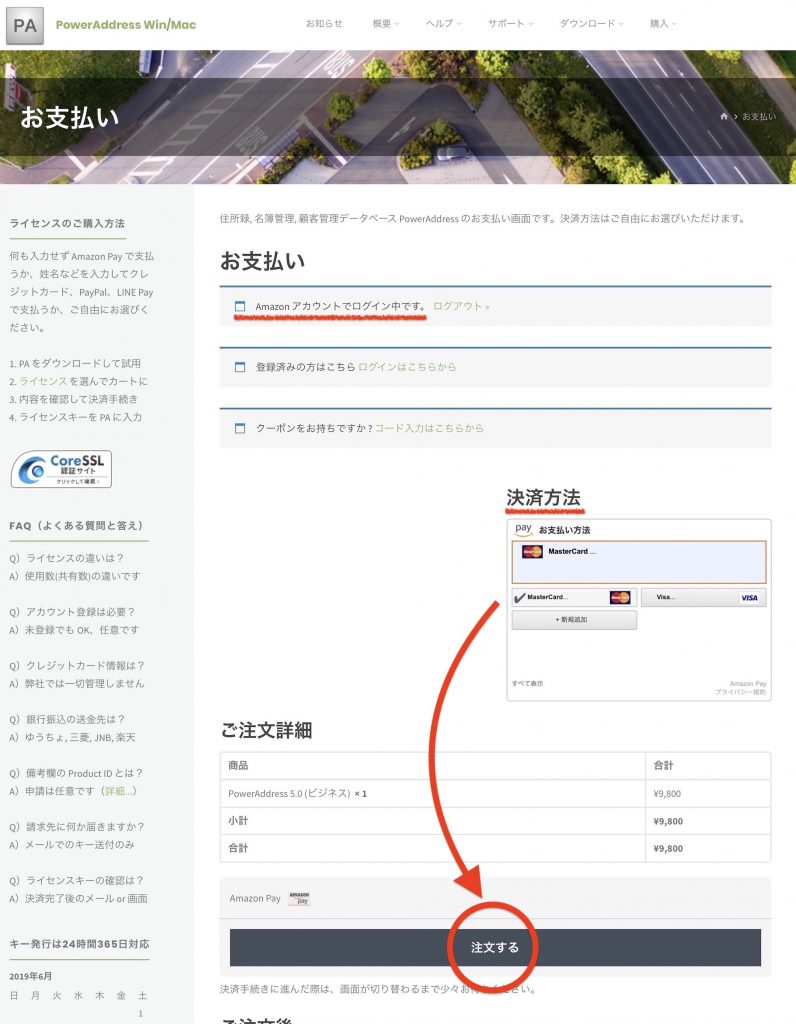
Task: Click the + 新規追加 button
Action: point(574,620)
